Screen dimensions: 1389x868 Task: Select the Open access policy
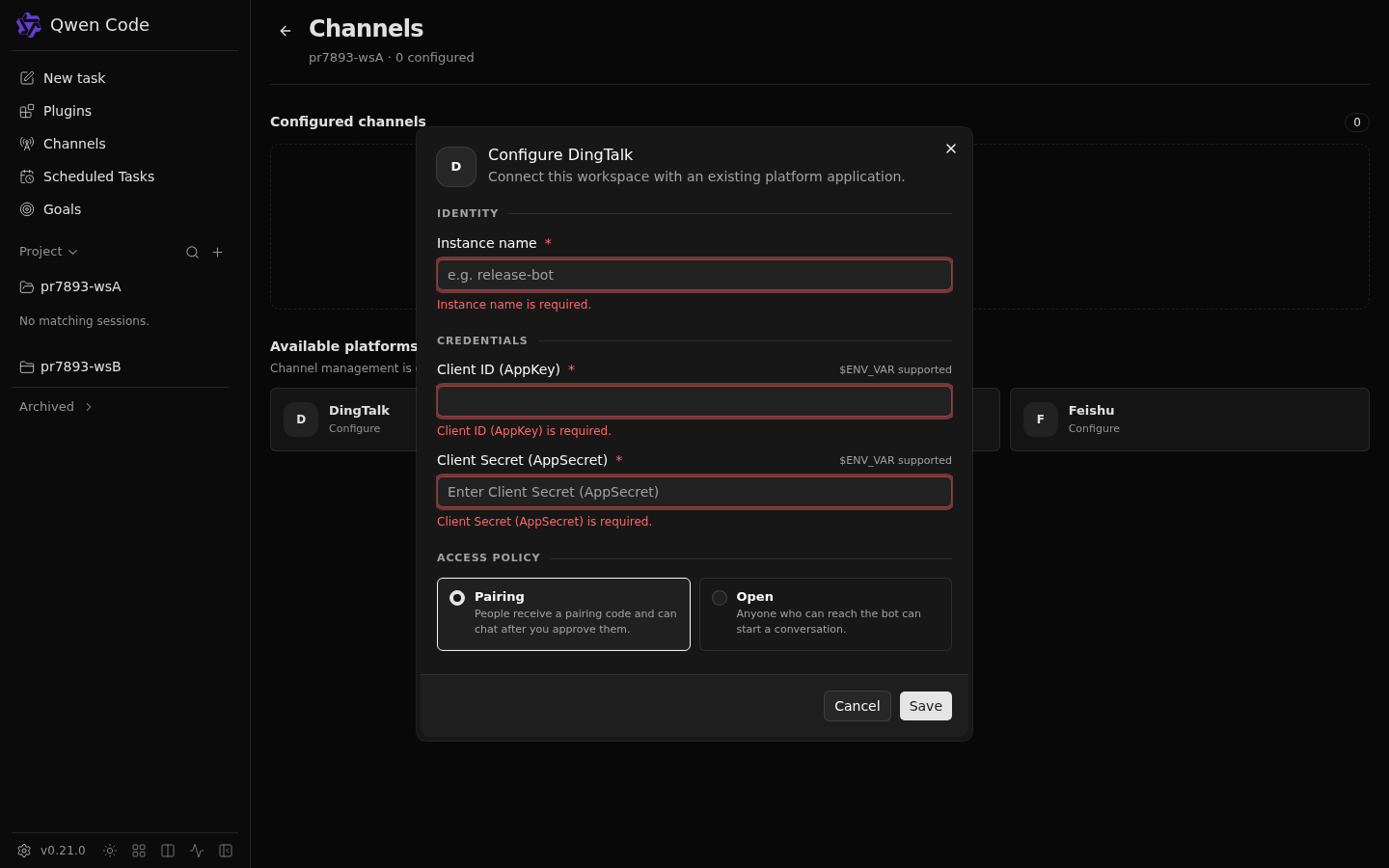(x=826, y=614)
